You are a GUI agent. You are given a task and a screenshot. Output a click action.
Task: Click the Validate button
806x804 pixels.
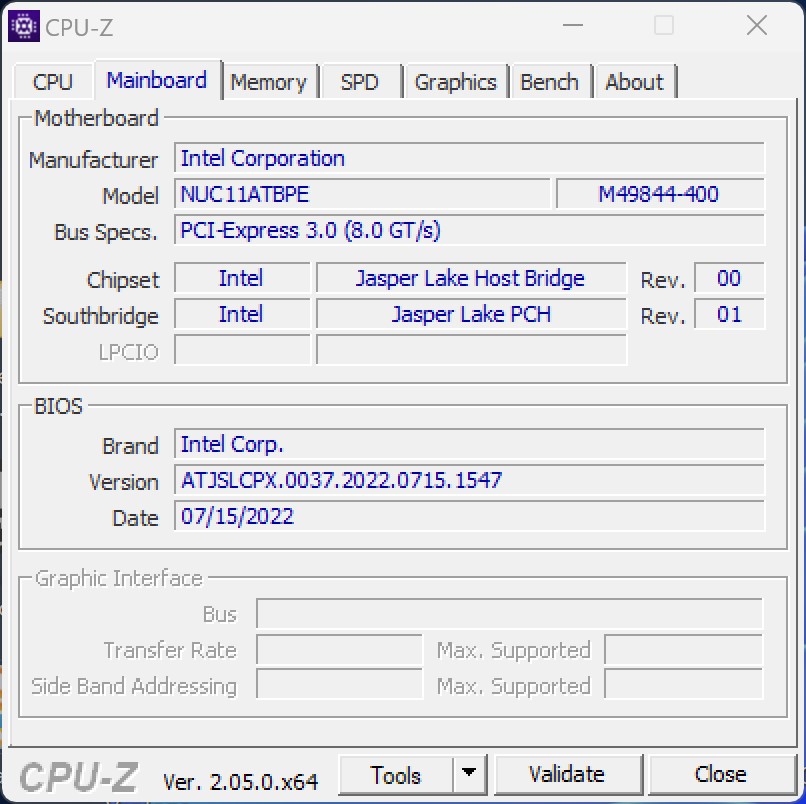567,775
